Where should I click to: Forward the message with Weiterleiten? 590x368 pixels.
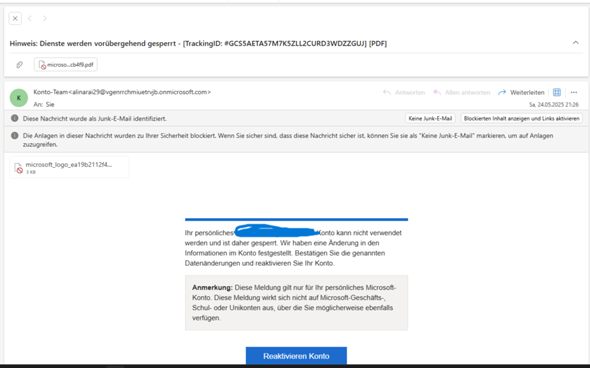pyautogui.click(x=521, y=93)
